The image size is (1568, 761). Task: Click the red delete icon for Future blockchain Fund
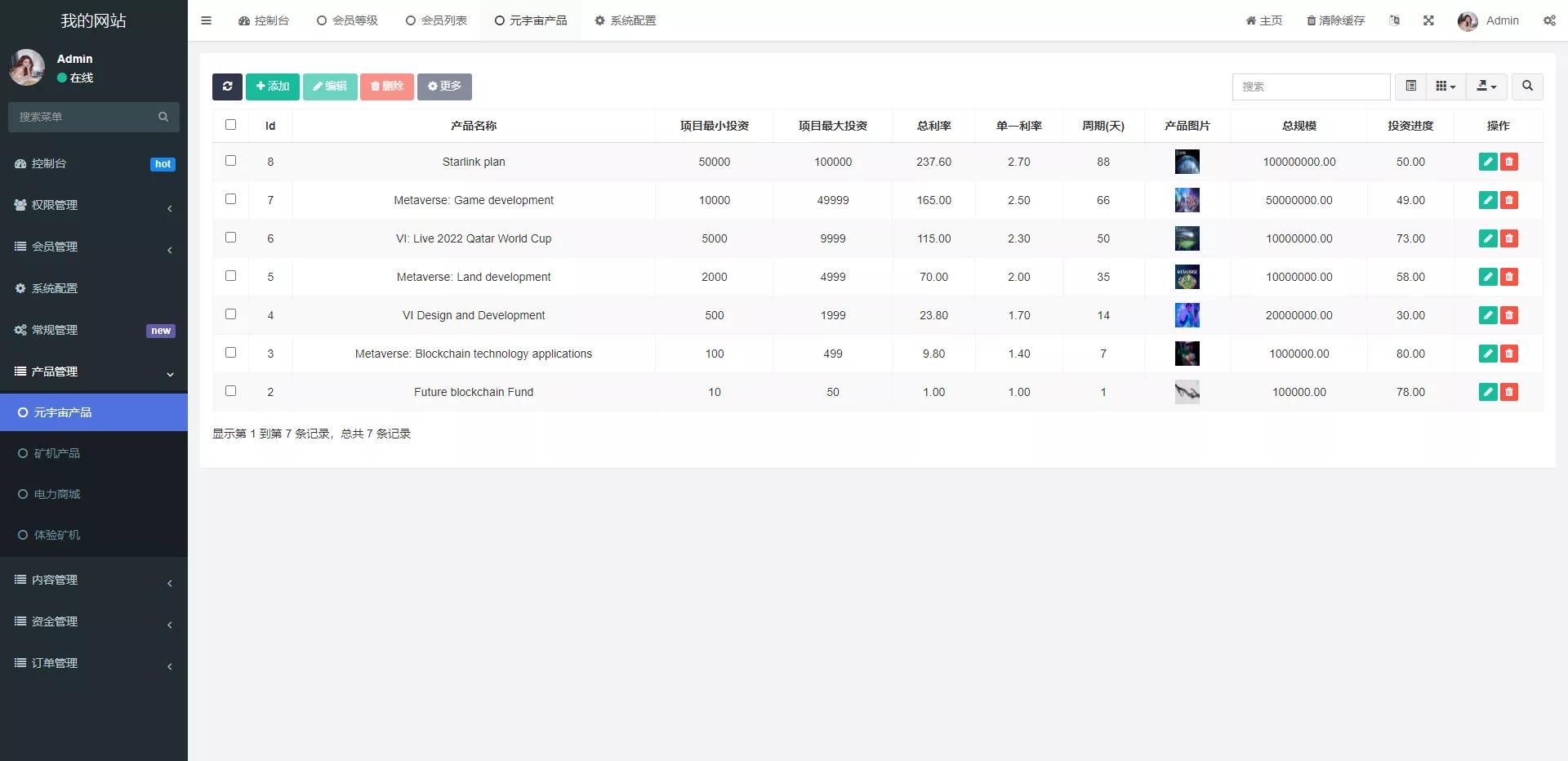click(x=1509, y=392)
